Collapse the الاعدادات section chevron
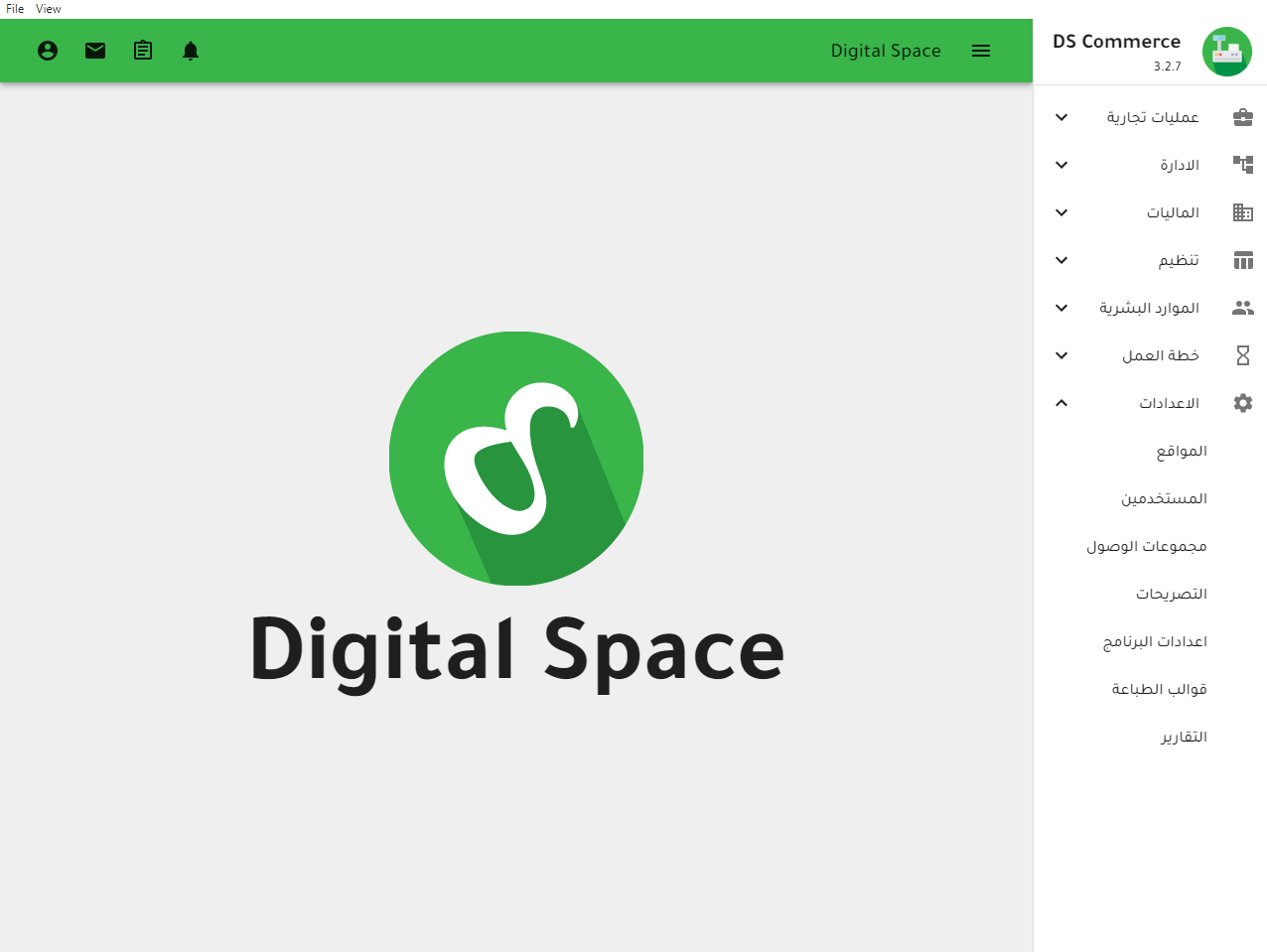1267x952 pixels. click(1061, 403)
